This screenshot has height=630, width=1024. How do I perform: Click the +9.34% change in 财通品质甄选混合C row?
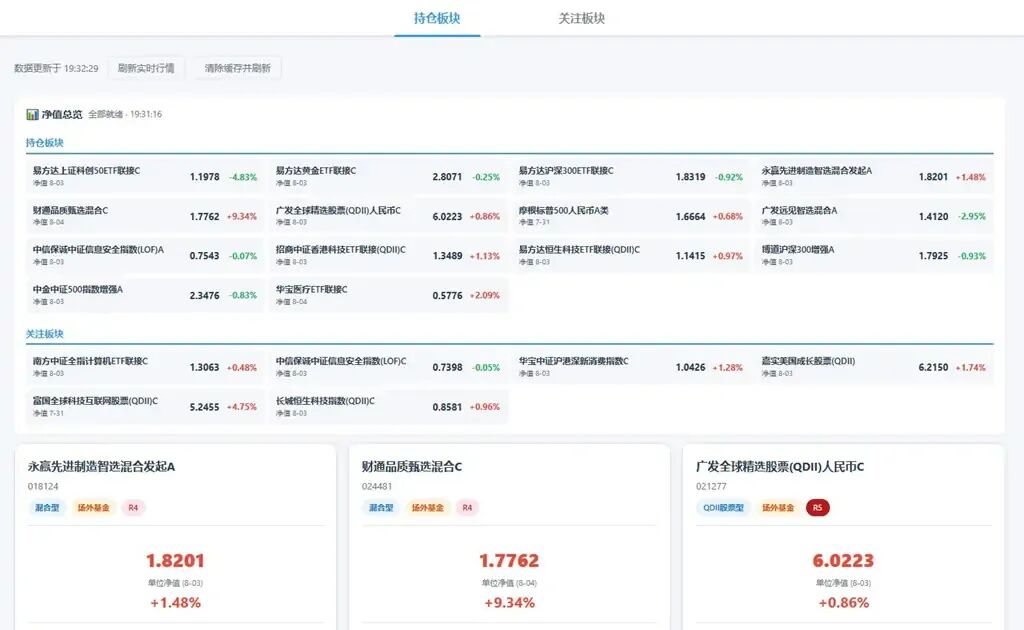[242, 216]
